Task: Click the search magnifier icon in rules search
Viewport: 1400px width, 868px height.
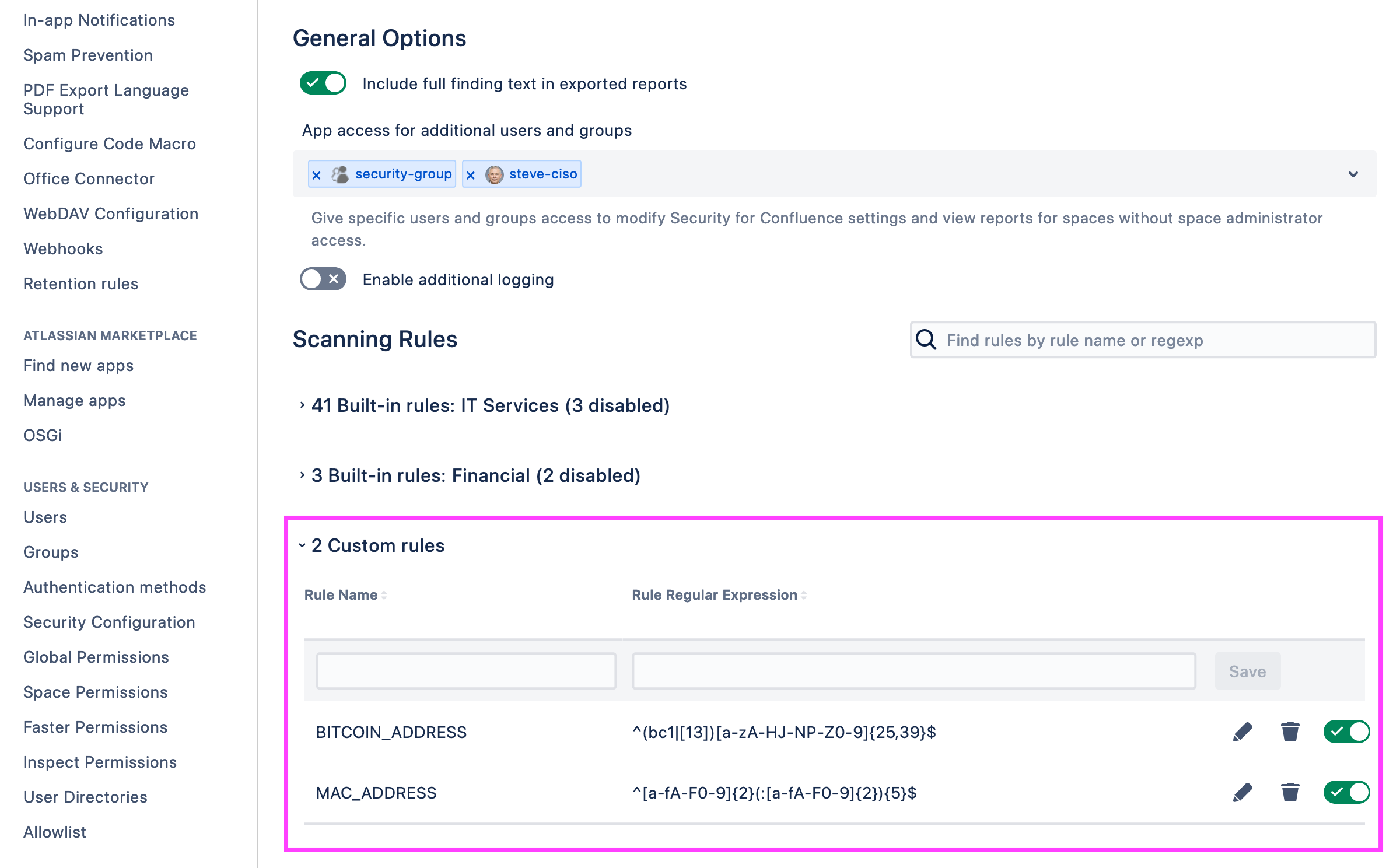Action: [926, 339]
